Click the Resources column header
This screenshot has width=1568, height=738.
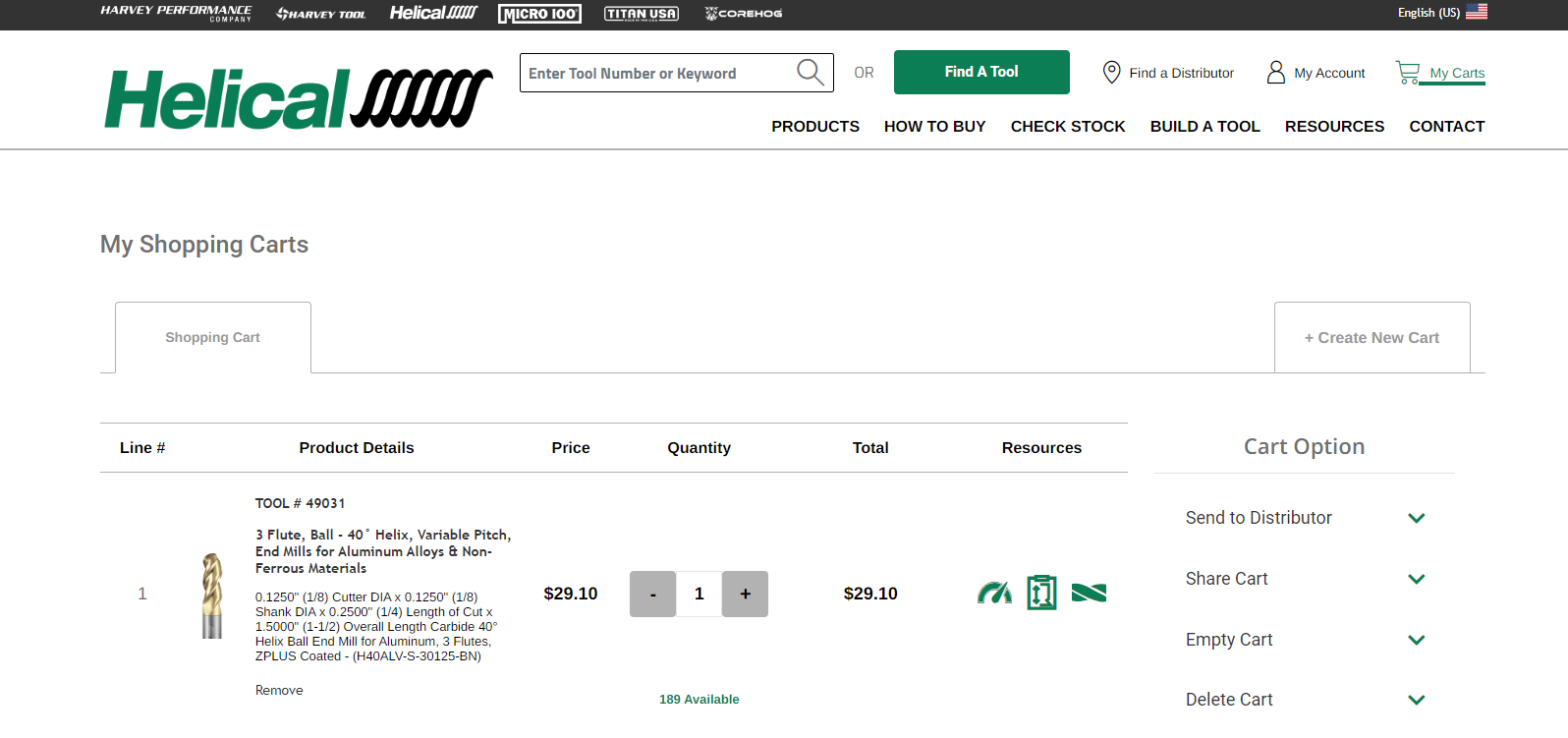pyautogui.click(x=1041, y=448)
